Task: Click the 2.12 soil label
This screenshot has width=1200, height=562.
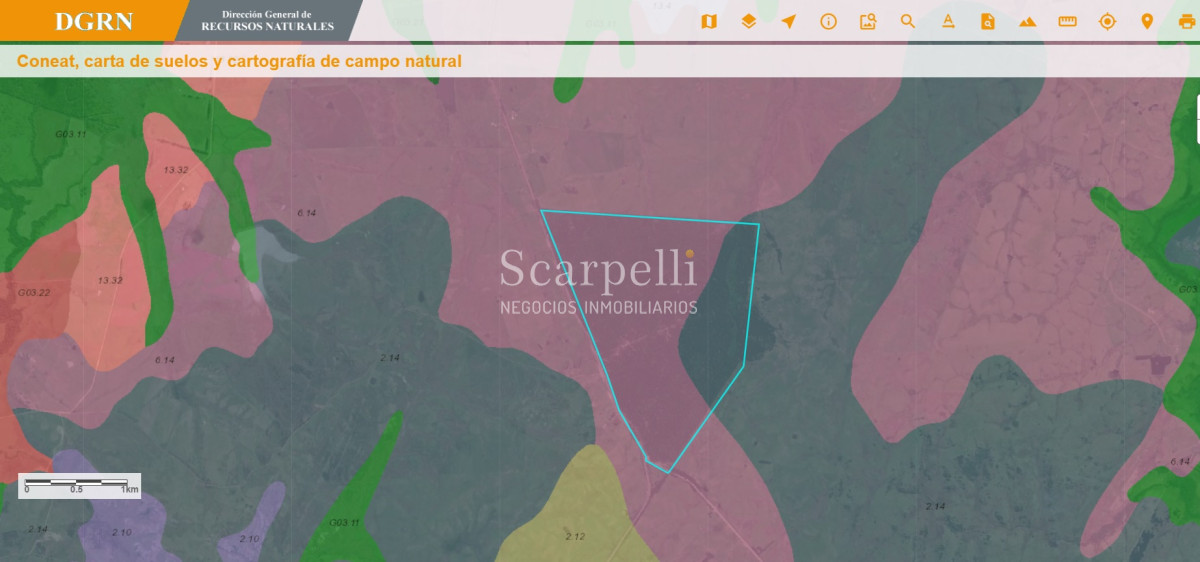Action: click(575, 537)
